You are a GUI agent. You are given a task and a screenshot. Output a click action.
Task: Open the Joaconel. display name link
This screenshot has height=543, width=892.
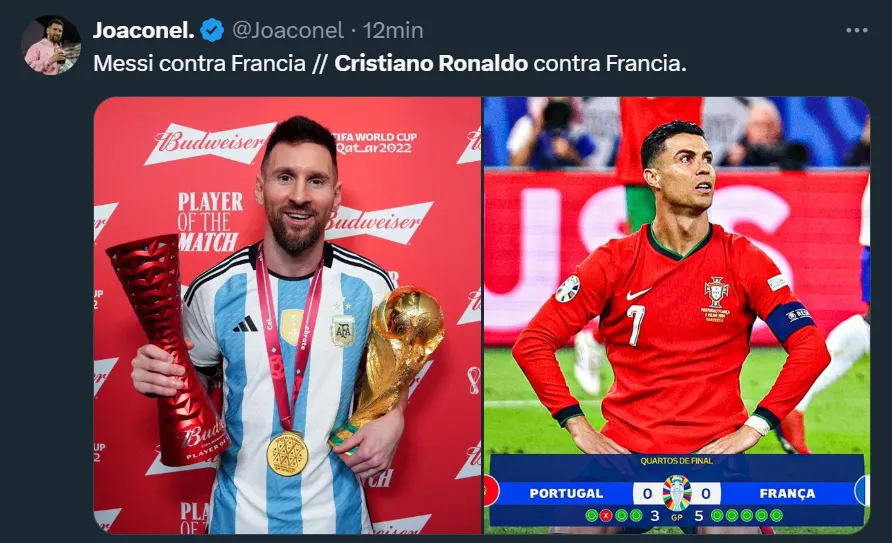(x=143, y=30)
